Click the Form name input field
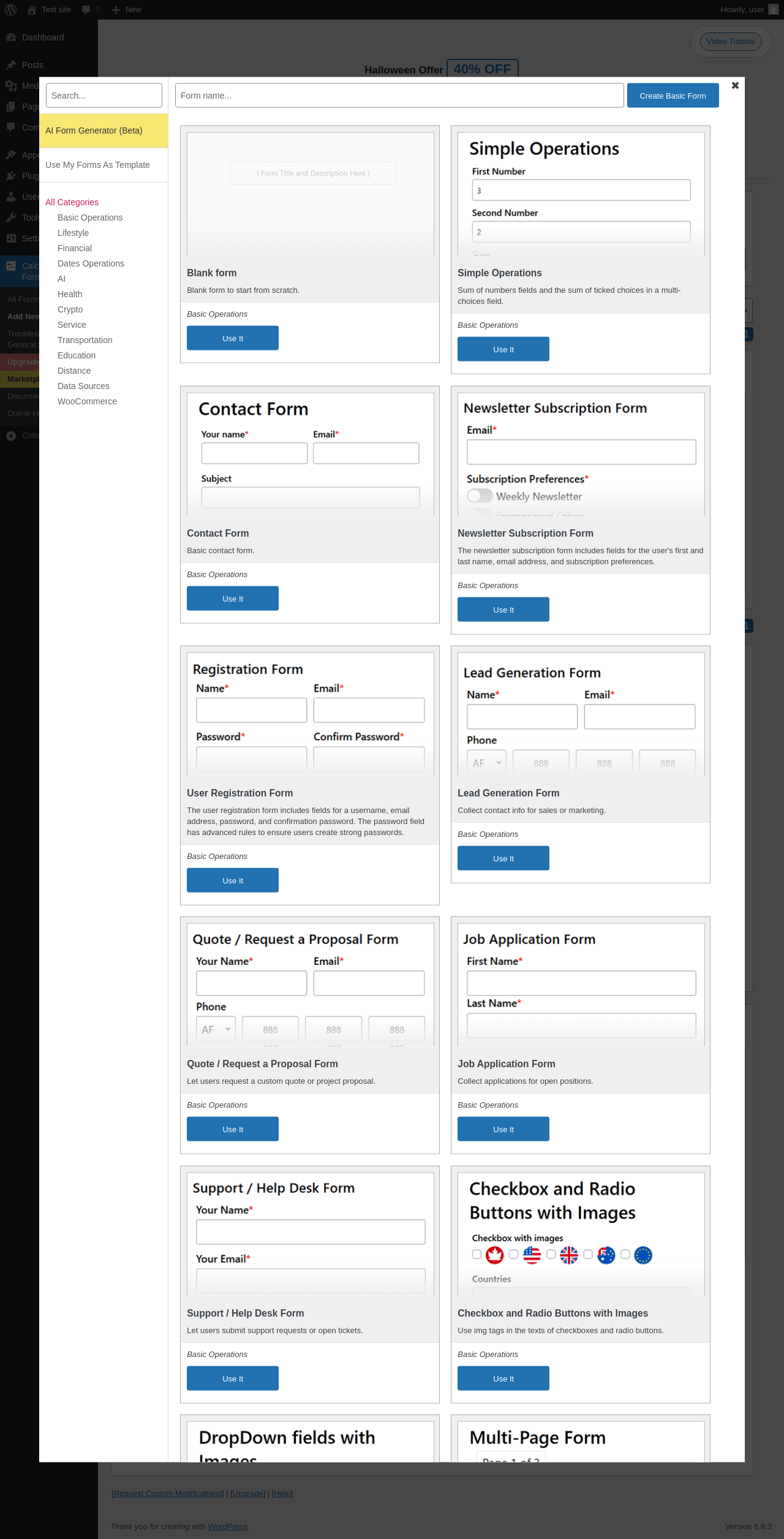Viewport: 784px width, 1539px height. [399, 96]
